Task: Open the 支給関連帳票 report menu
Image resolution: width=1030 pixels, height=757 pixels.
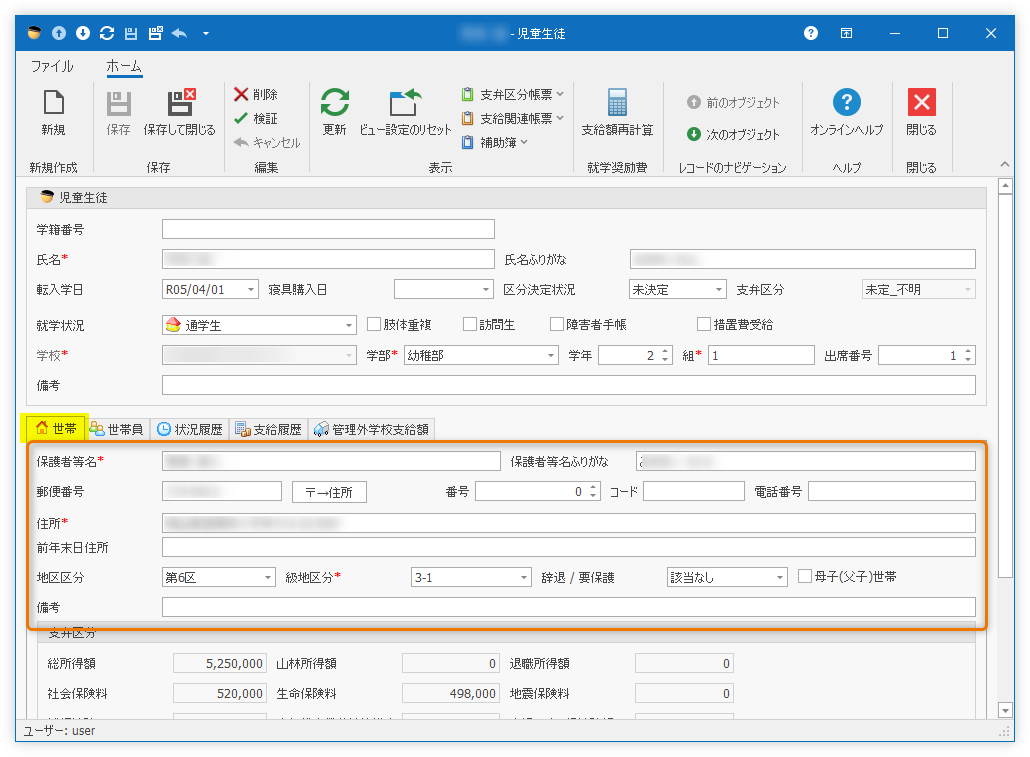Action: point(512,118)
